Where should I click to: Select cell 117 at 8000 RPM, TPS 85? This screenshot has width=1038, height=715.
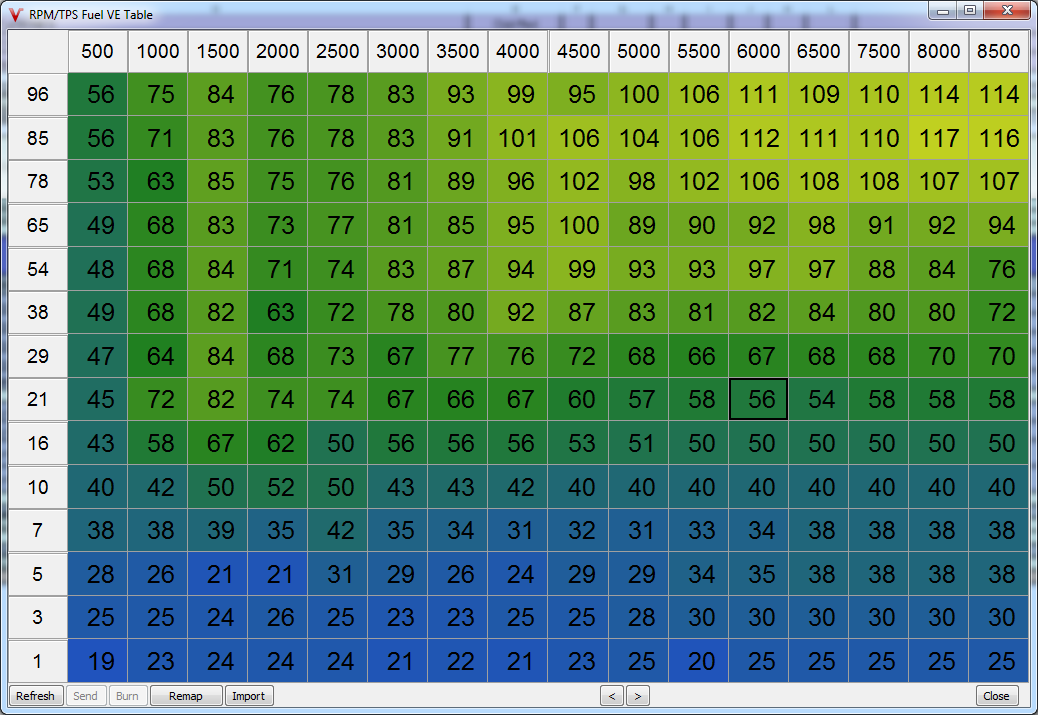tap(939, 138)
